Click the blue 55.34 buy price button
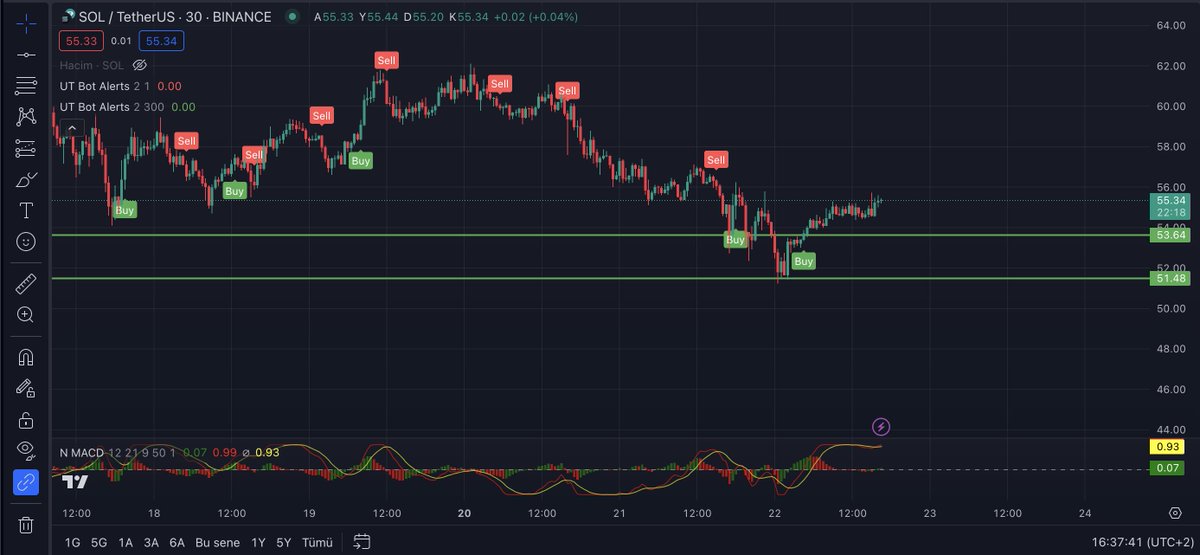This screenshot has height=555, width=1200. pyautogui.click(x=160, y=41)
